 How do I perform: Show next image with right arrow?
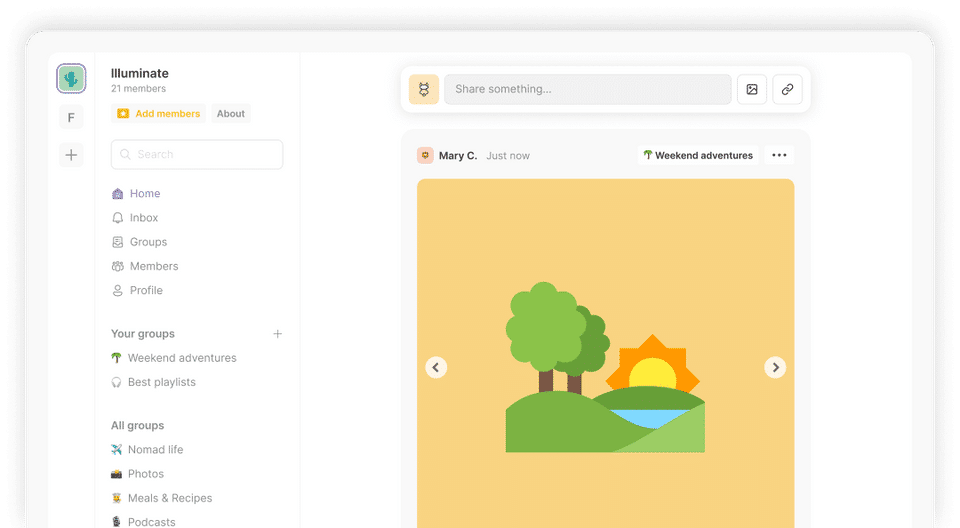775,368
